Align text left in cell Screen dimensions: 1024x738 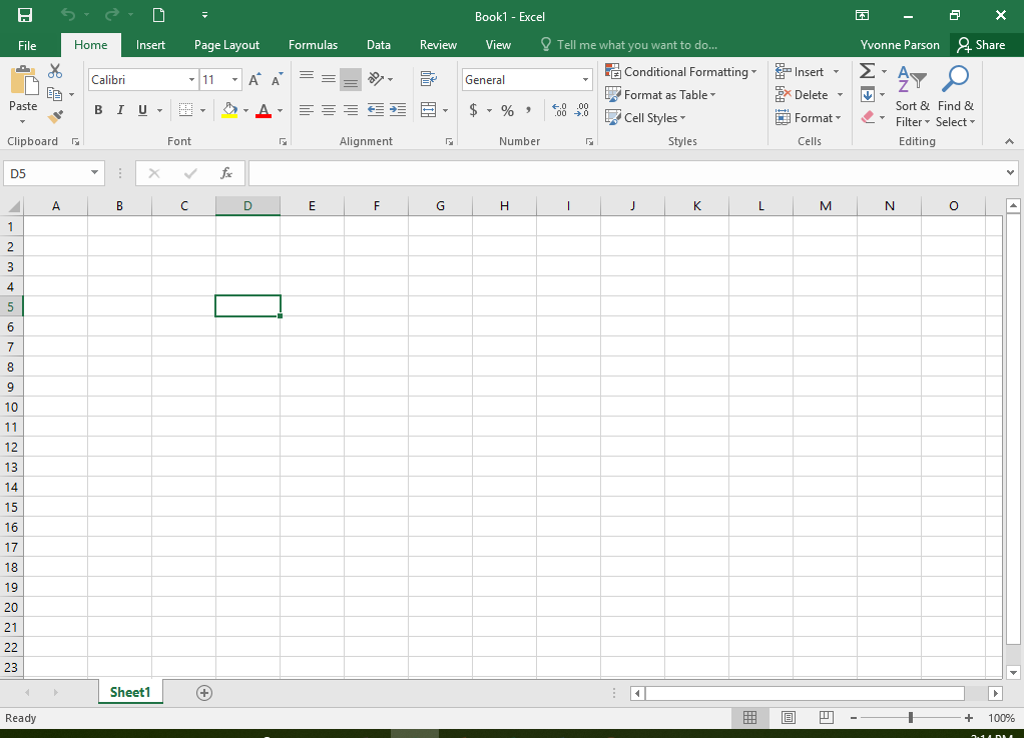(306, 110)
